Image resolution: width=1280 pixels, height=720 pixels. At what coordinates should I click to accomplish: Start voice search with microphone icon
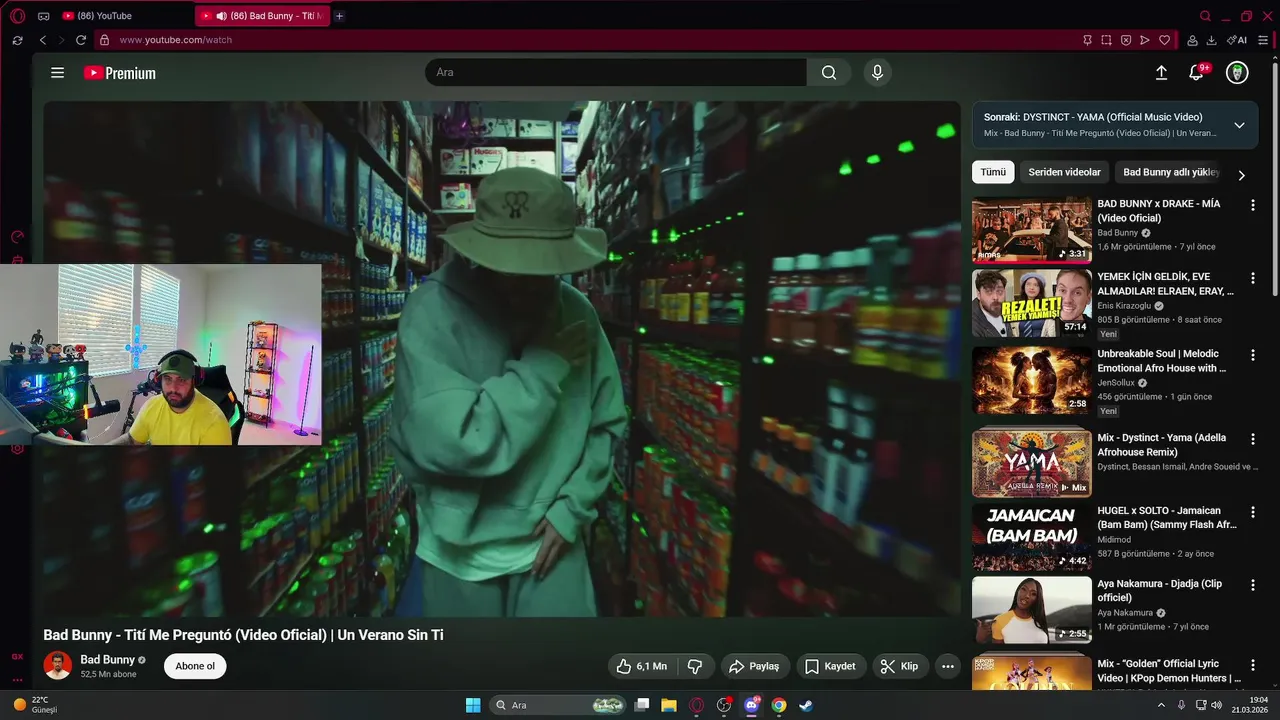(877, 72)
